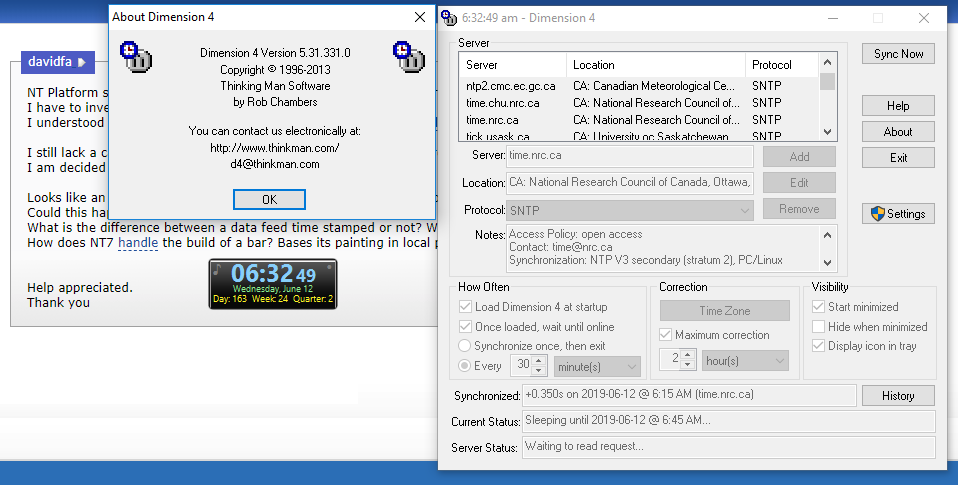Toggle Load Dimension 4 at startup checkbox
958x485 pixels.
pyautogui.click(x=465, y=307)
